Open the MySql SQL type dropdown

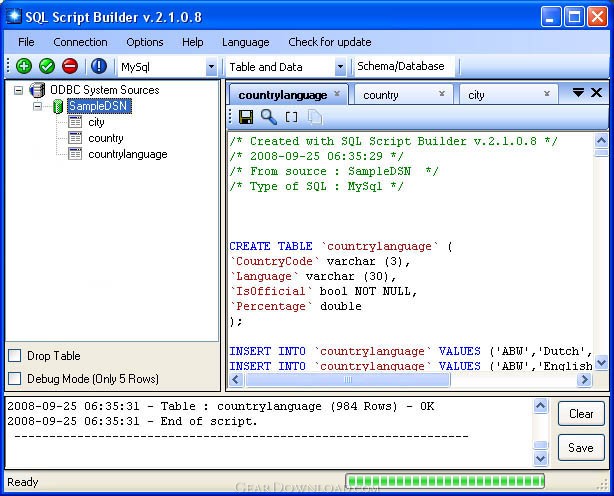pyautogui.click(x=211, y=67)
